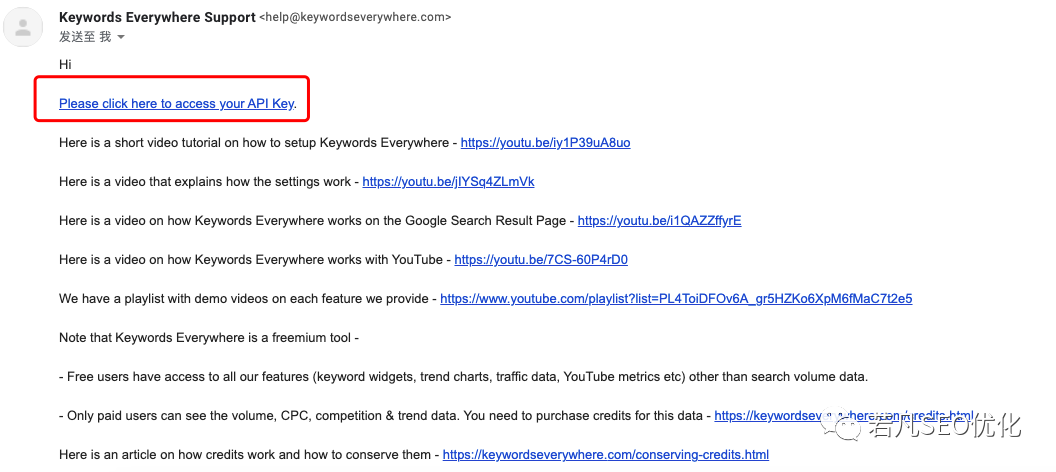
Task: Open setup tutorial link youtu.be/iy1P39uA8uo
Action: tap(546, 143)
